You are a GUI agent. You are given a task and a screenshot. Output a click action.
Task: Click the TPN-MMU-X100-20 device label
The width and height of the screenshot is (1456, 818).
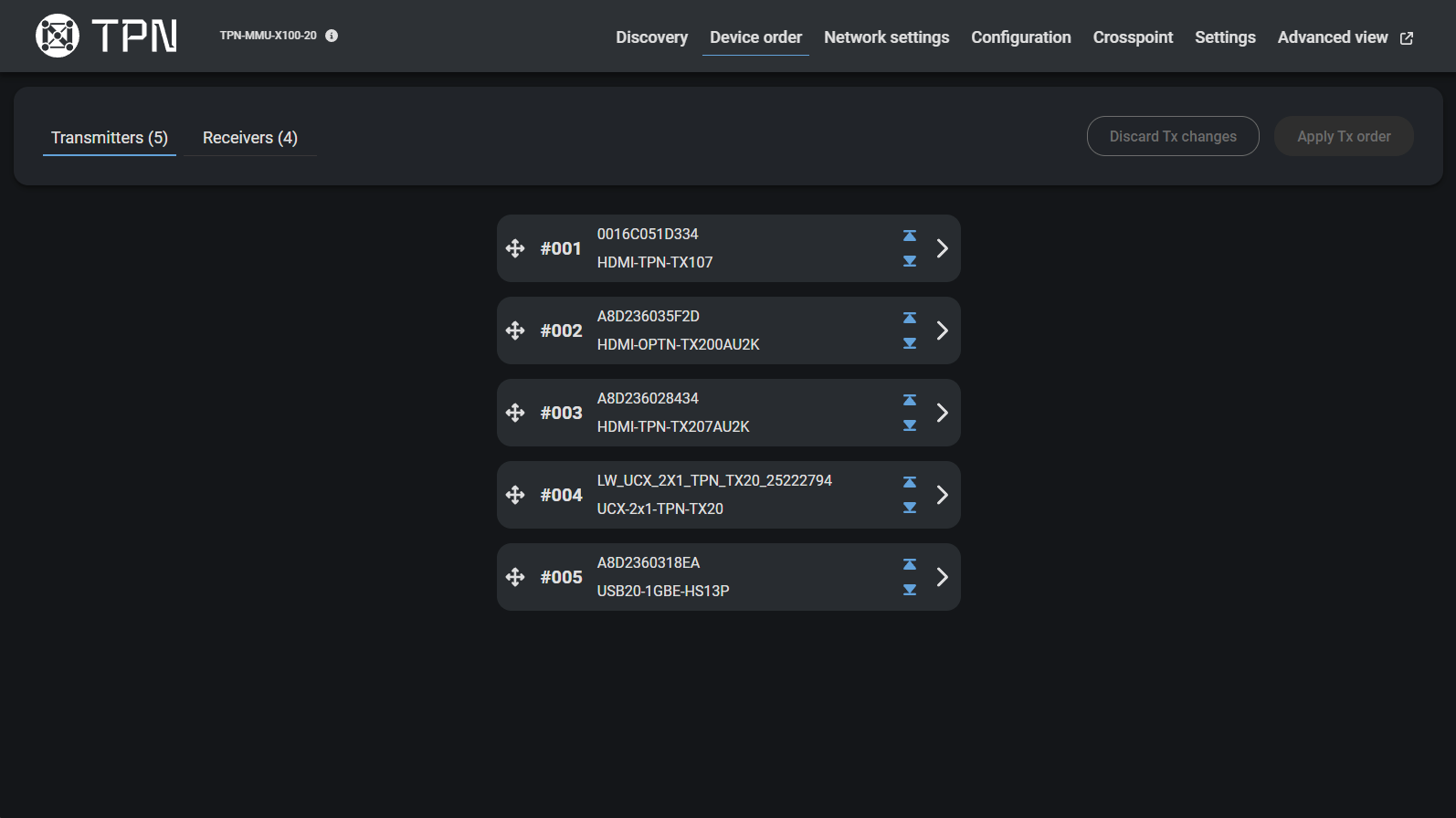click(x=268, y=36)
